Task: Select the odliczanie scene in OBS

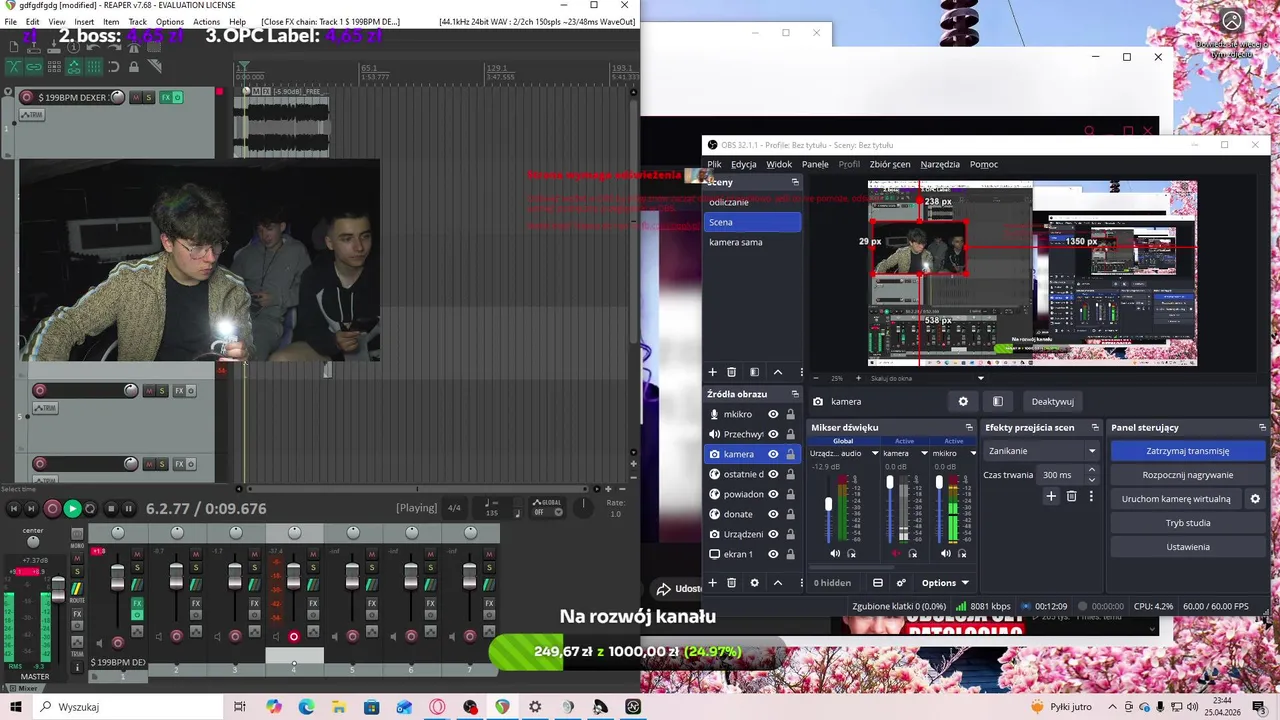Action: click(752, 202)
